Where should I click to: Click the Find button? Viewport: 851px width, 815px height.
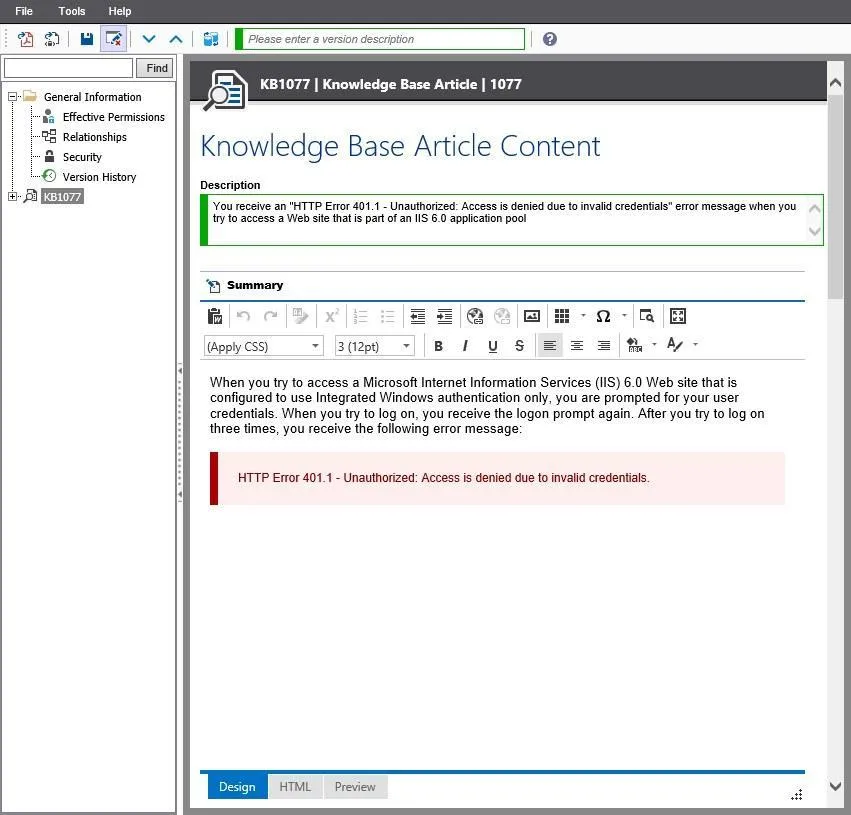tap(156, 68)
